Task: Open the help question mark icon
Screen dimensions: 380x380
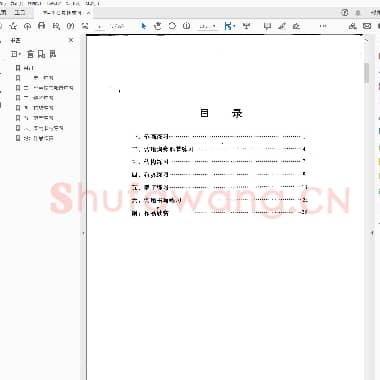Action: 345,13
